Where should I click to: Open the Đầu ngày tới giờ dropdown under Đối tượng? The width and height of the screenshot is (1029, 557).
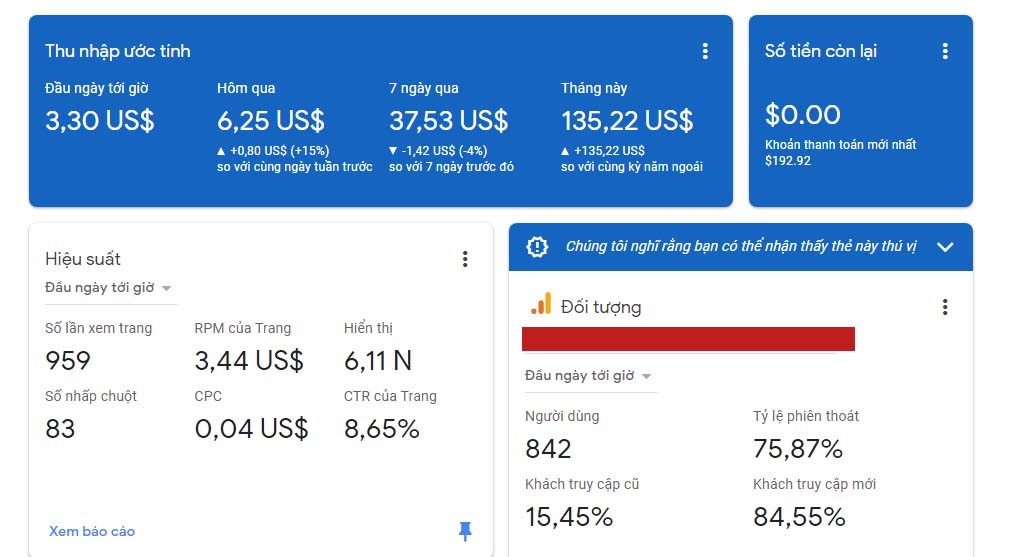pyautogui.click(x=588, y=376)
